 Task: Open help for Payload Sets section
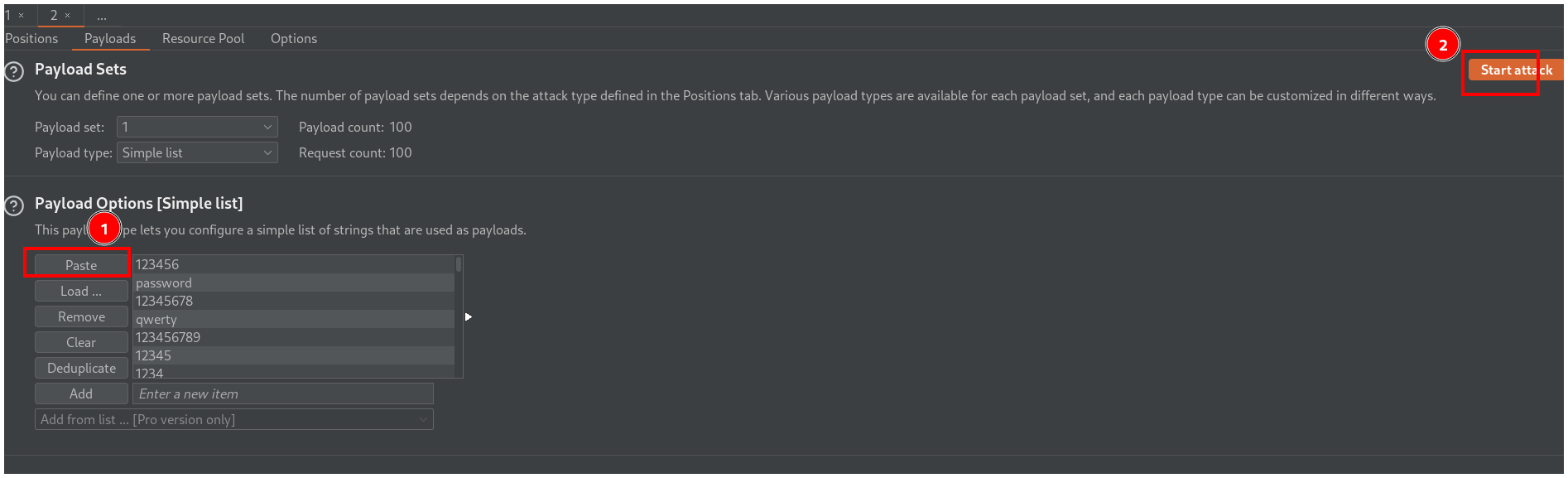point(14,71)
